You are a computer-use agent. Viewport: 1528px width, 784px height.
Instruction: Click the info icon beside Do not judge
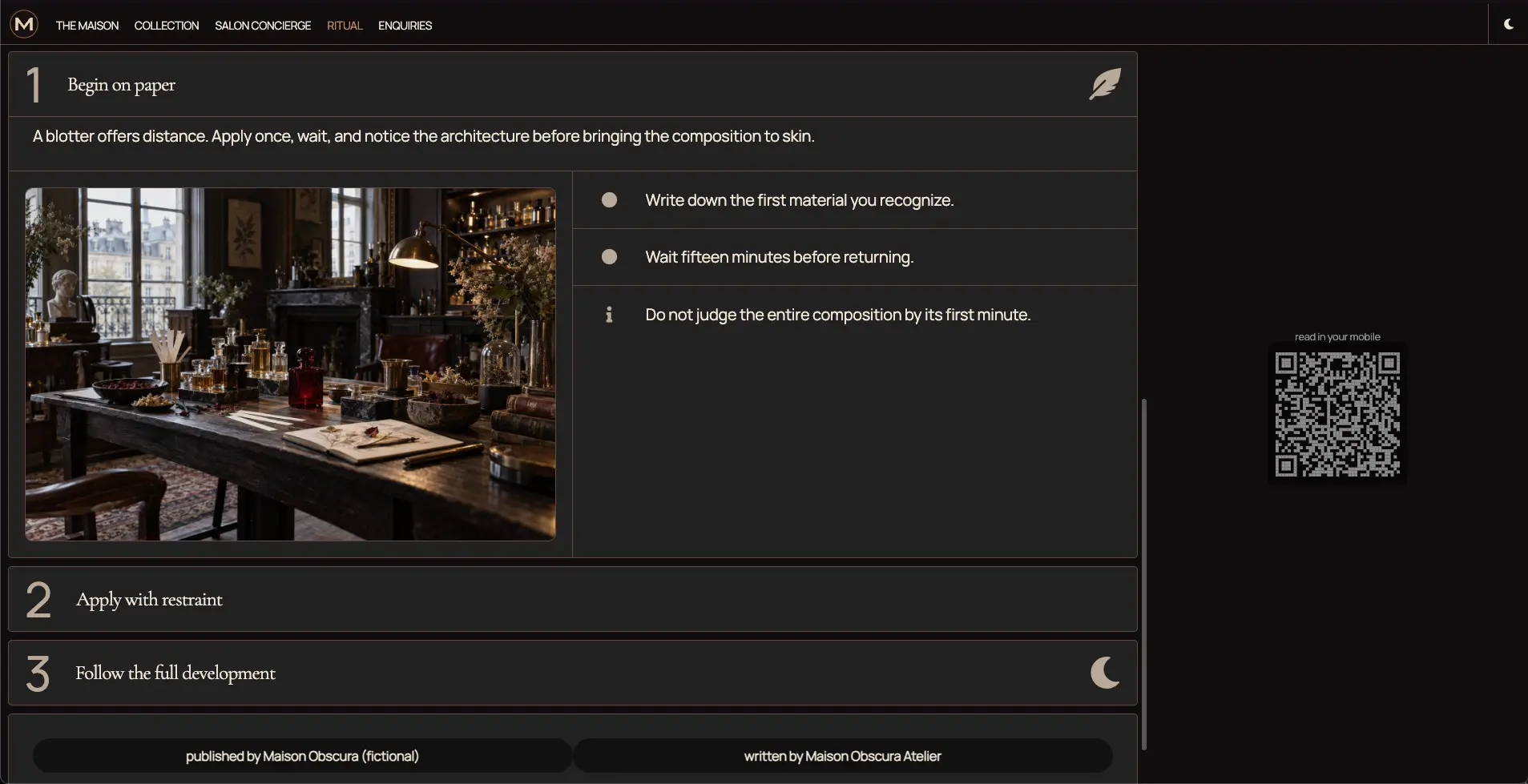(609, 315)
